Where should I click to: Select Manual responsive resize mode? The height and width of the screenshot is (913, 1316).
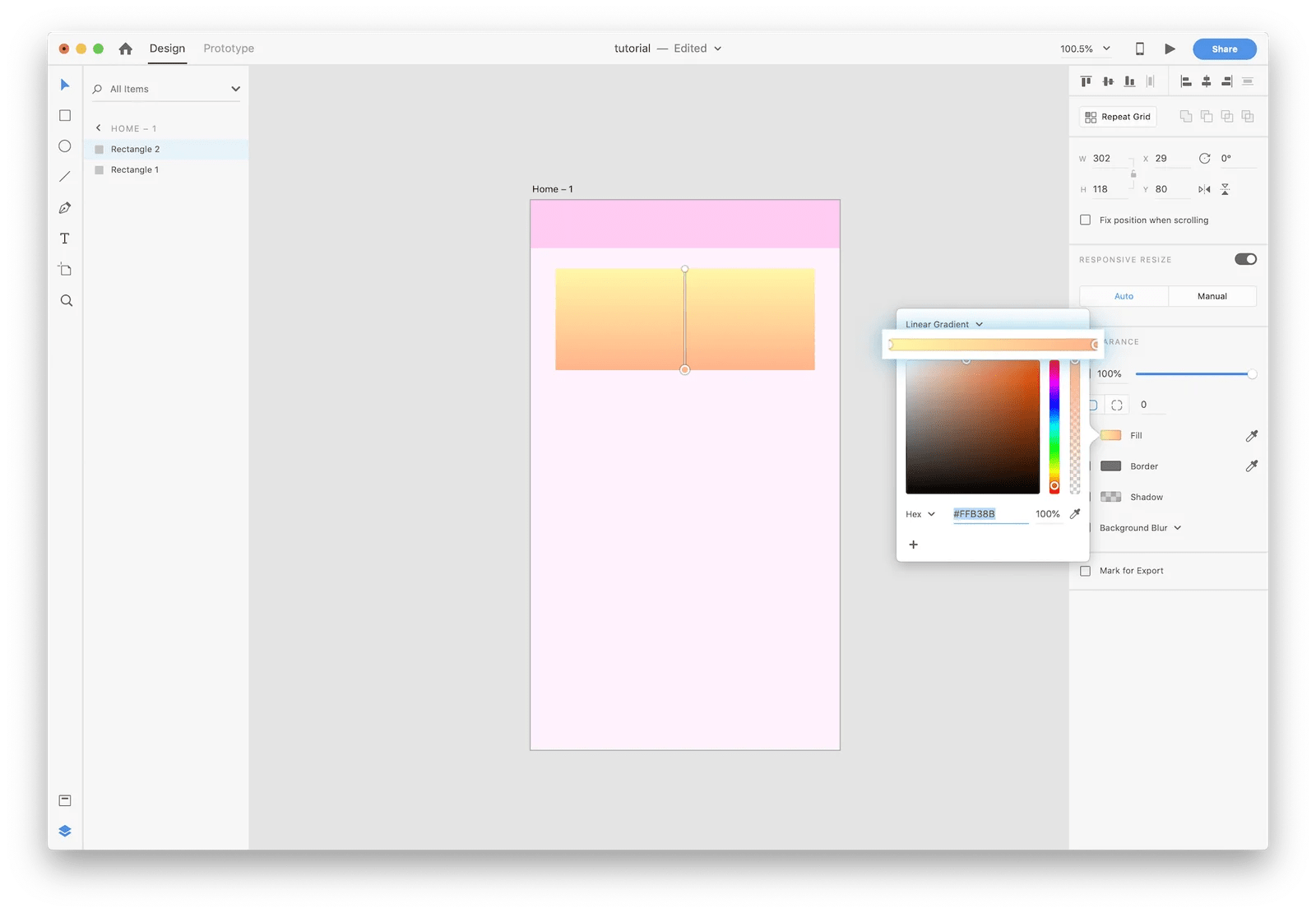click(x=1212, y=296)
